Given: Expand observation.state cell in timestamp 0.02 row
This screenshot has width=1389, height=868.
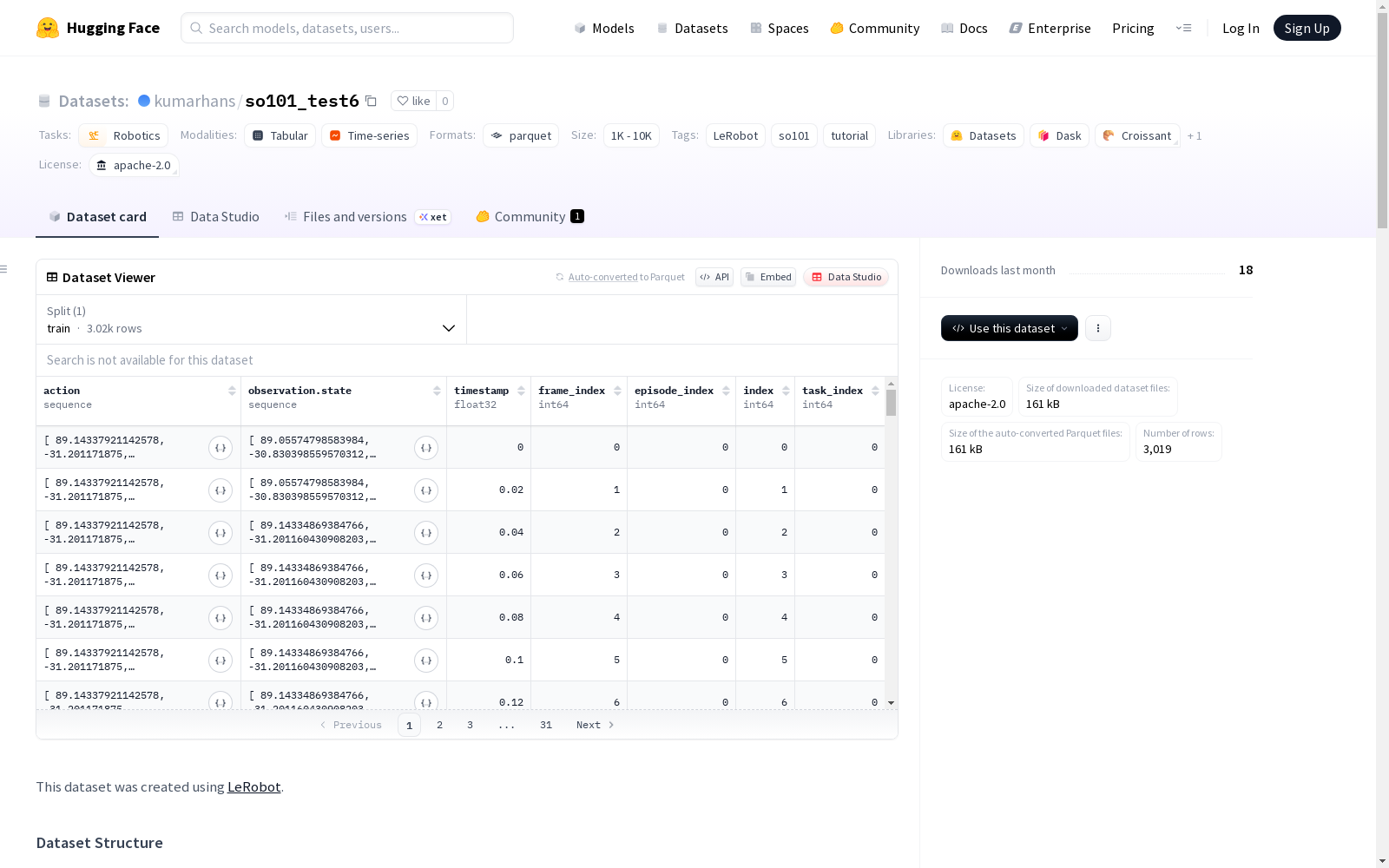Looking at the screenshot, I should [426, 490].
